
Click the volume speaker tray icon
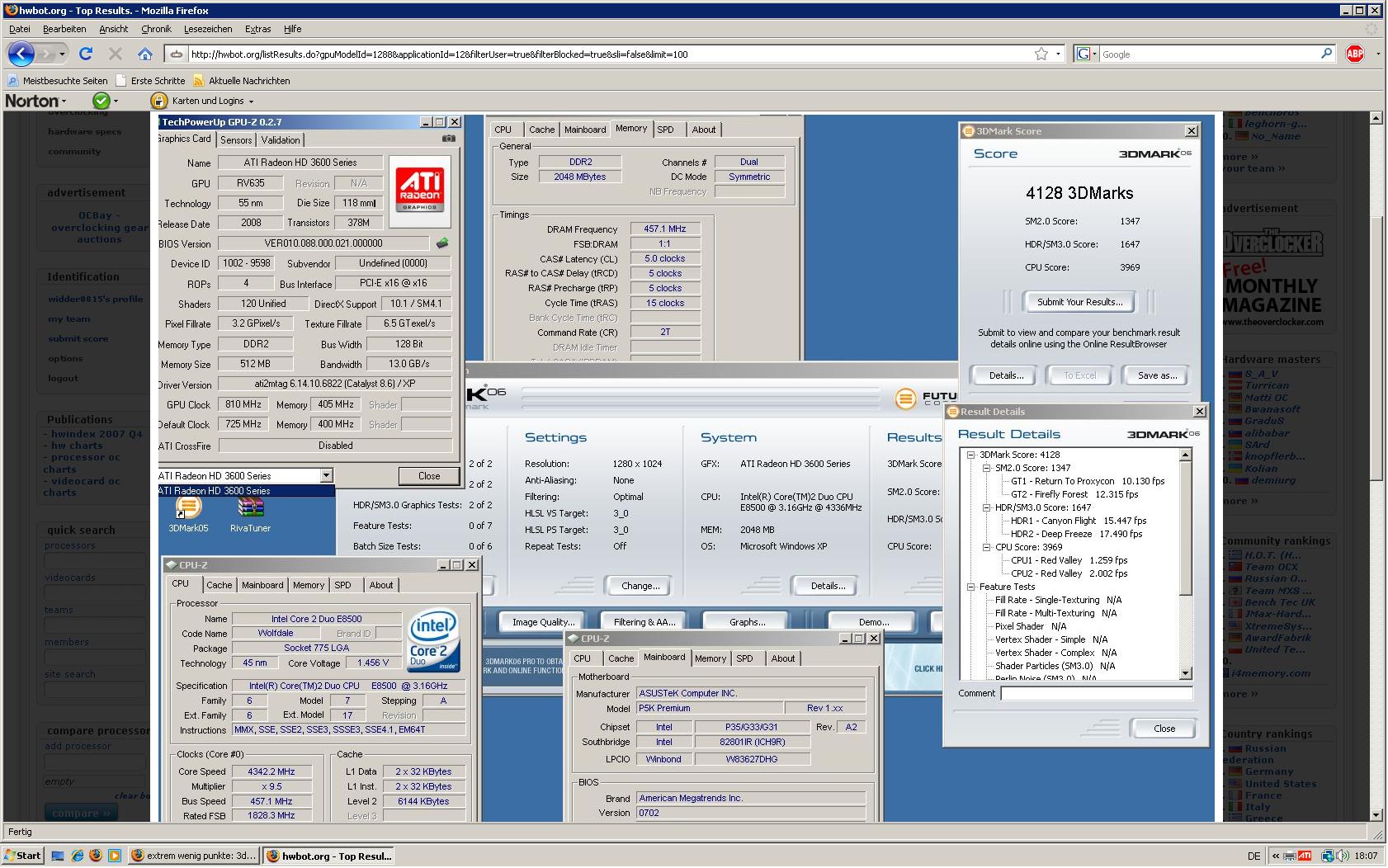pyautogui.click(x=1343, y=856)
